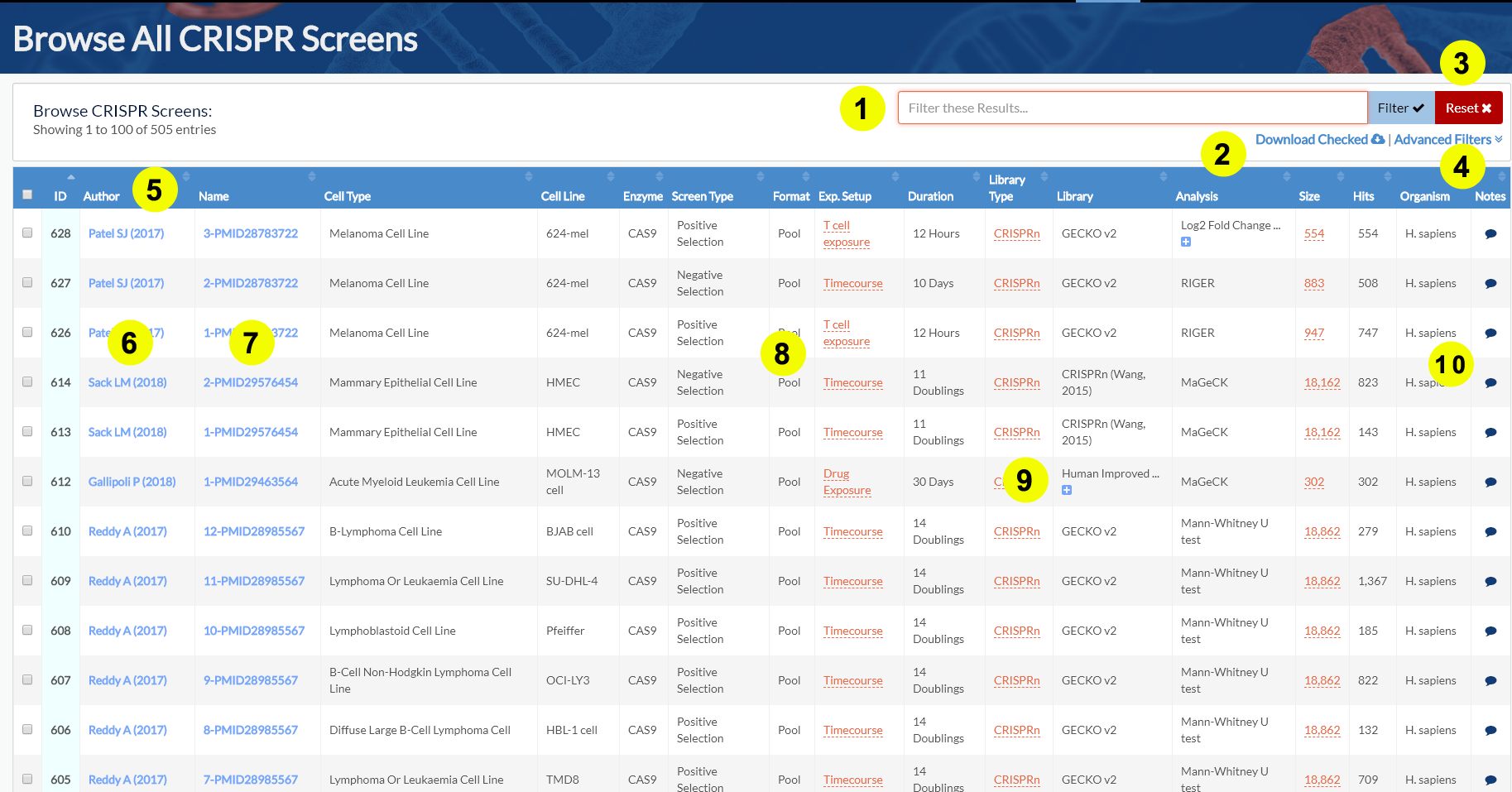View notes icon for screen 613
Screen dimensions: 1512x792
[x=1490, y=433]
